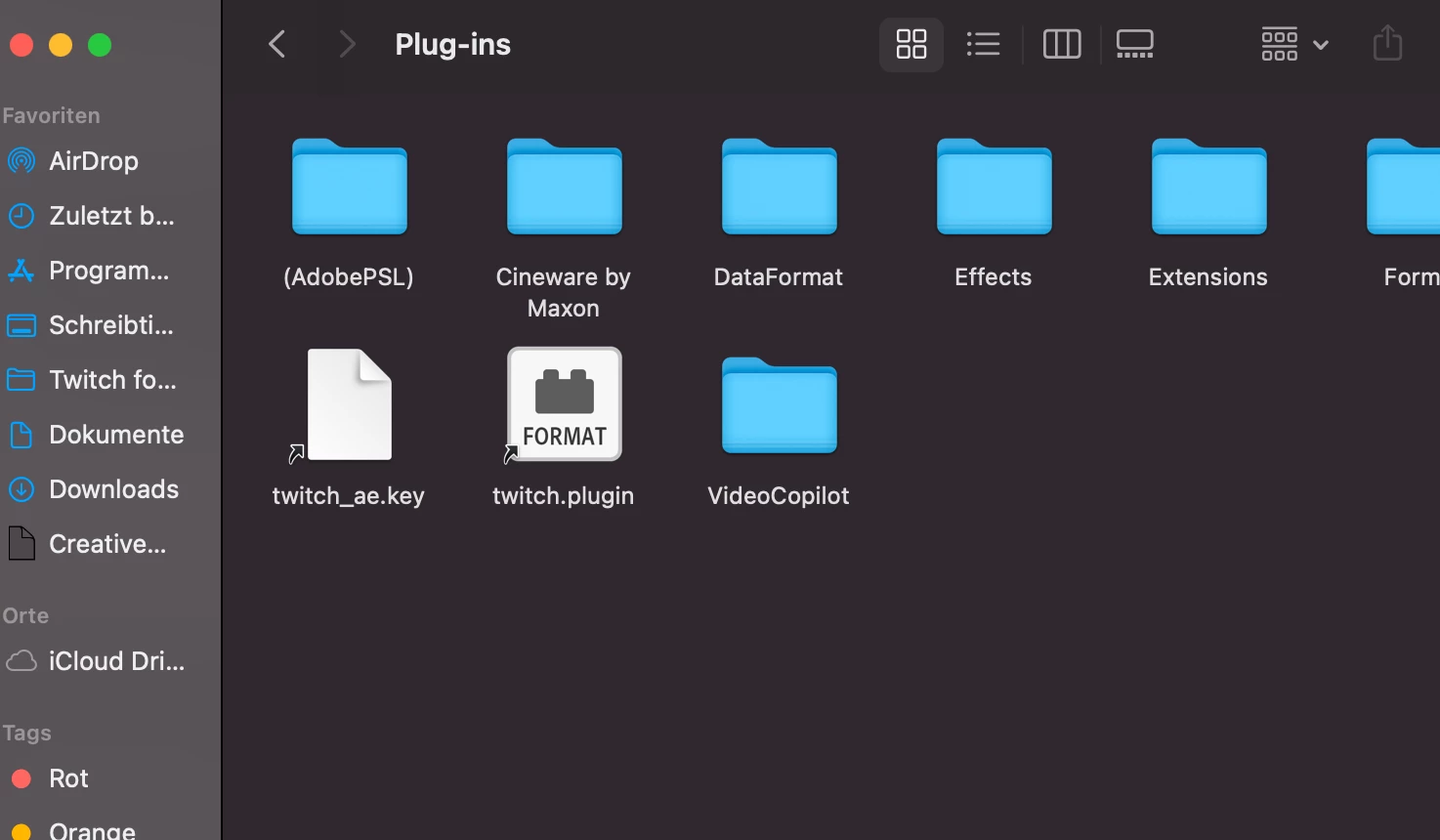The height and width of the screenshot is (840, 1440).
Task: Open Creative item in sidebar
Action: click(107, 544)
